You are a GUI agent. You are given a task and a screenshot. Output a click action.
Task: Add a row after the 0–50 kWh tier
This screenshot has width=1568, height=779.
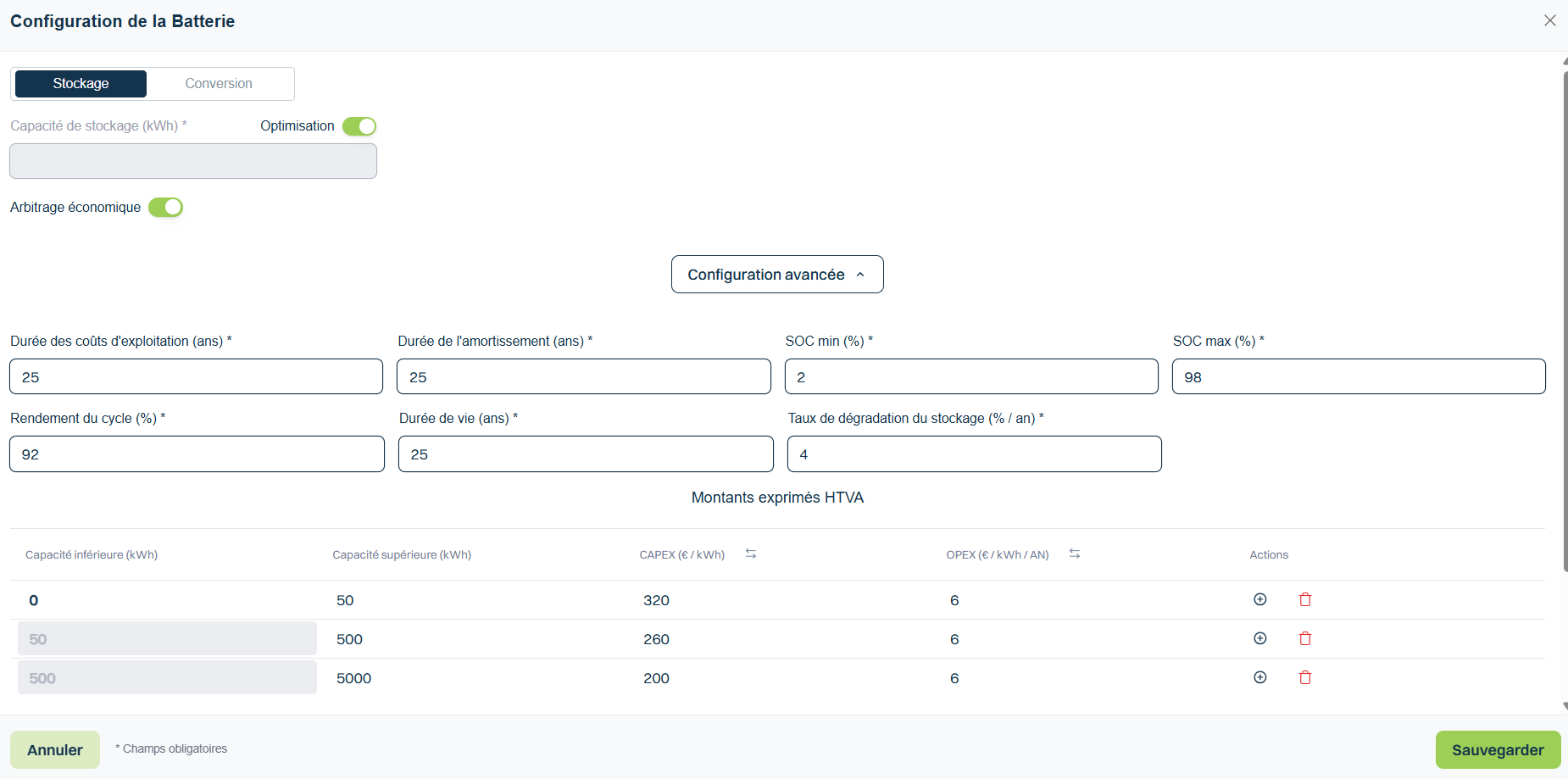pos(1260,599)
